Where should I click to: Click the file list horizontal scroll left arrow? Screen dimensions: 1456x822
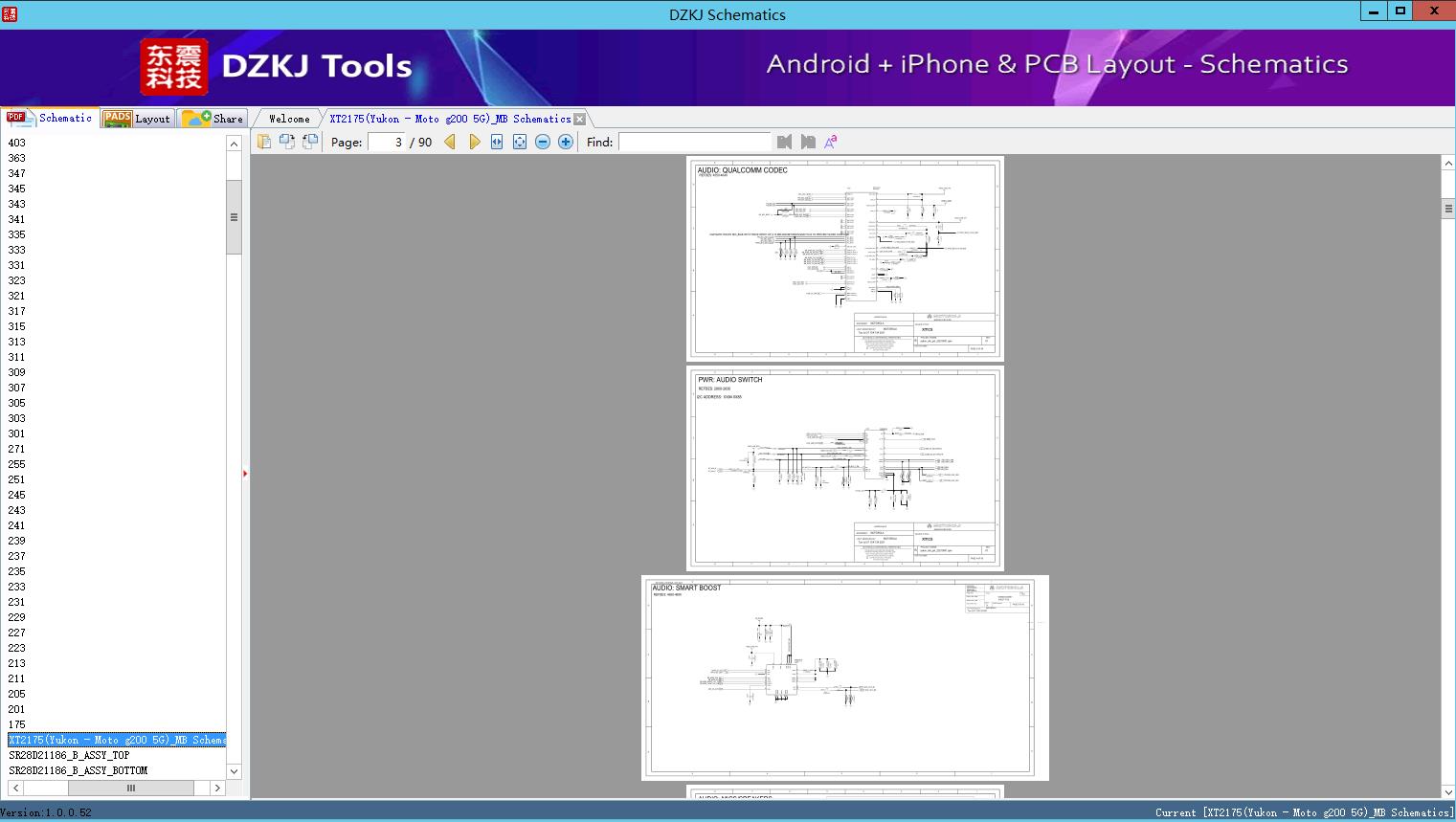(15, 788)
